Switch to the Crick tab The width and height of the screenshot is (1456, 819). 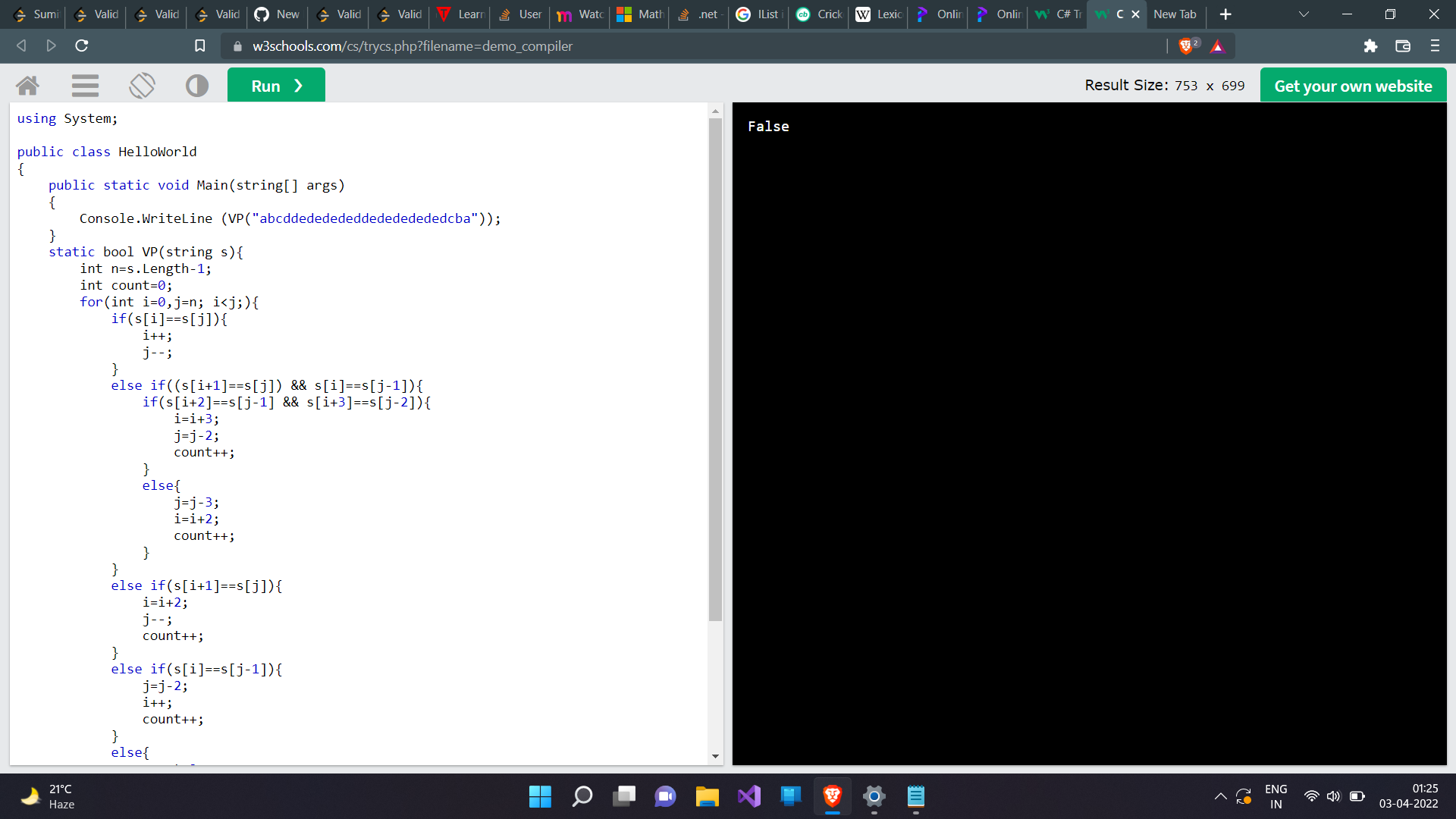[x=819, y=14]
